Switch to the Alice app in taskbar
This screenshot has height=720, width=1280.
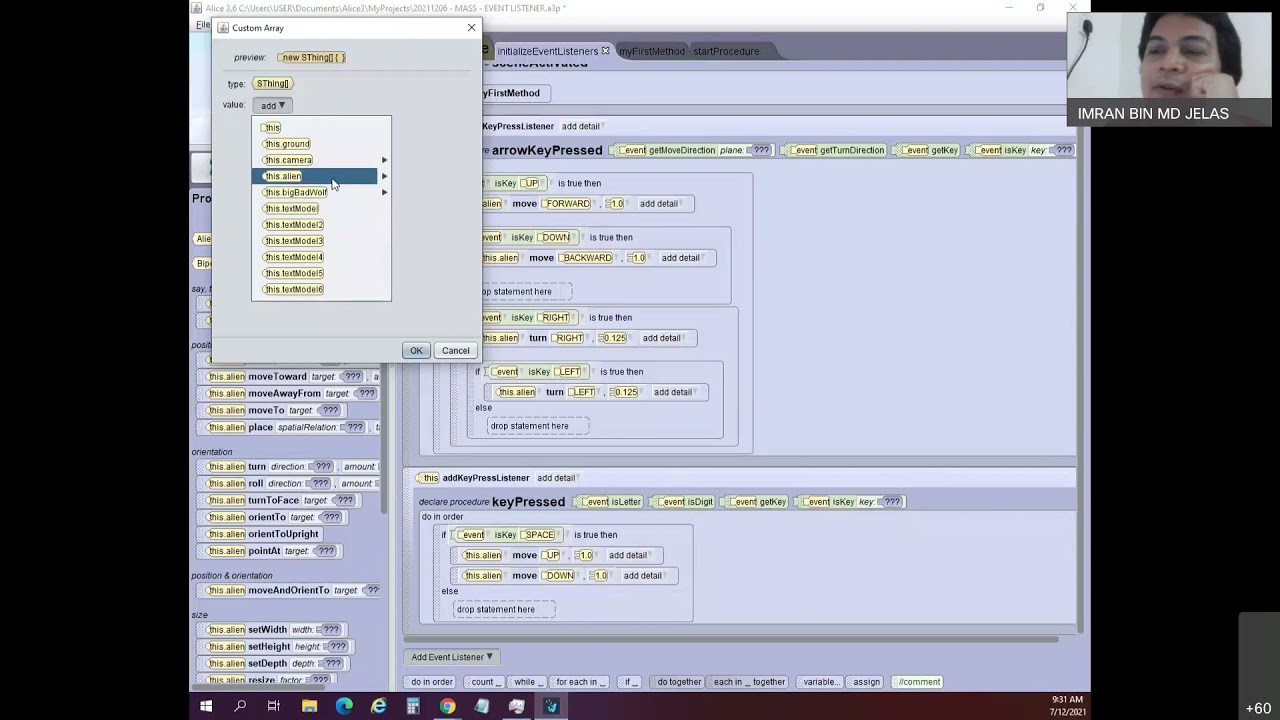tap(551, 707)
